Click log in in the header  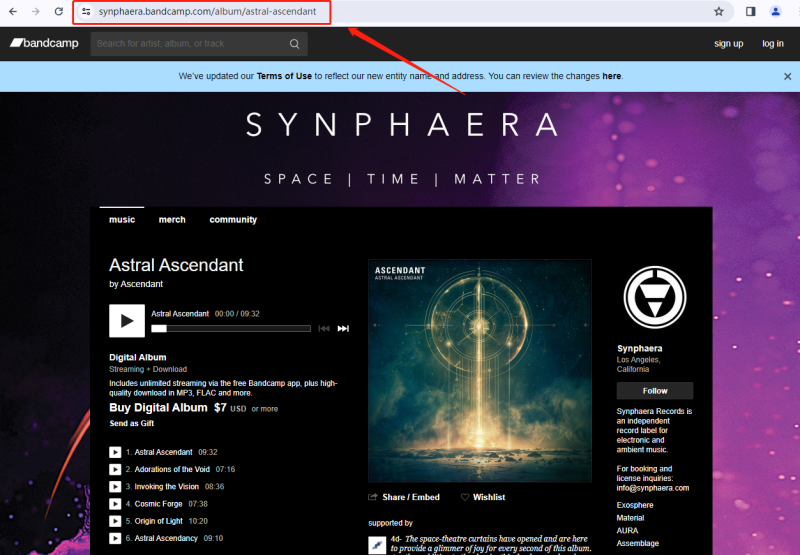click(x=773, y=44)
